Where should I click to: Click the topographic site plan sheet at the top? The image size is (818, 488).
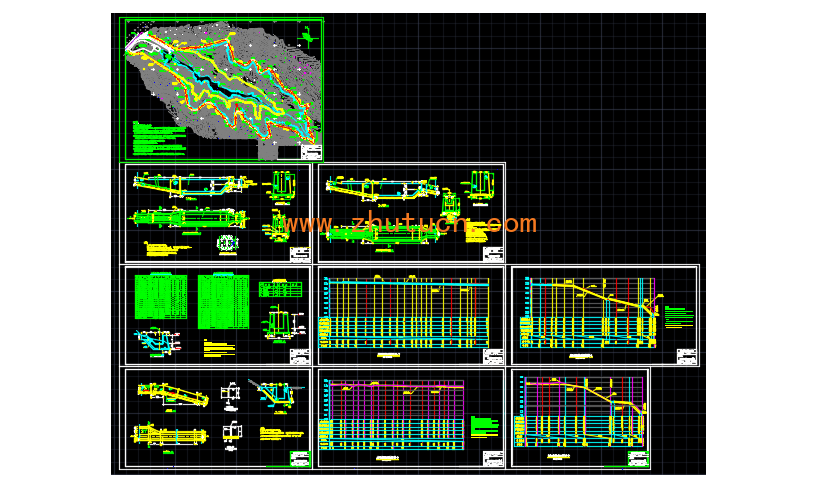click(x=222, y=88)
